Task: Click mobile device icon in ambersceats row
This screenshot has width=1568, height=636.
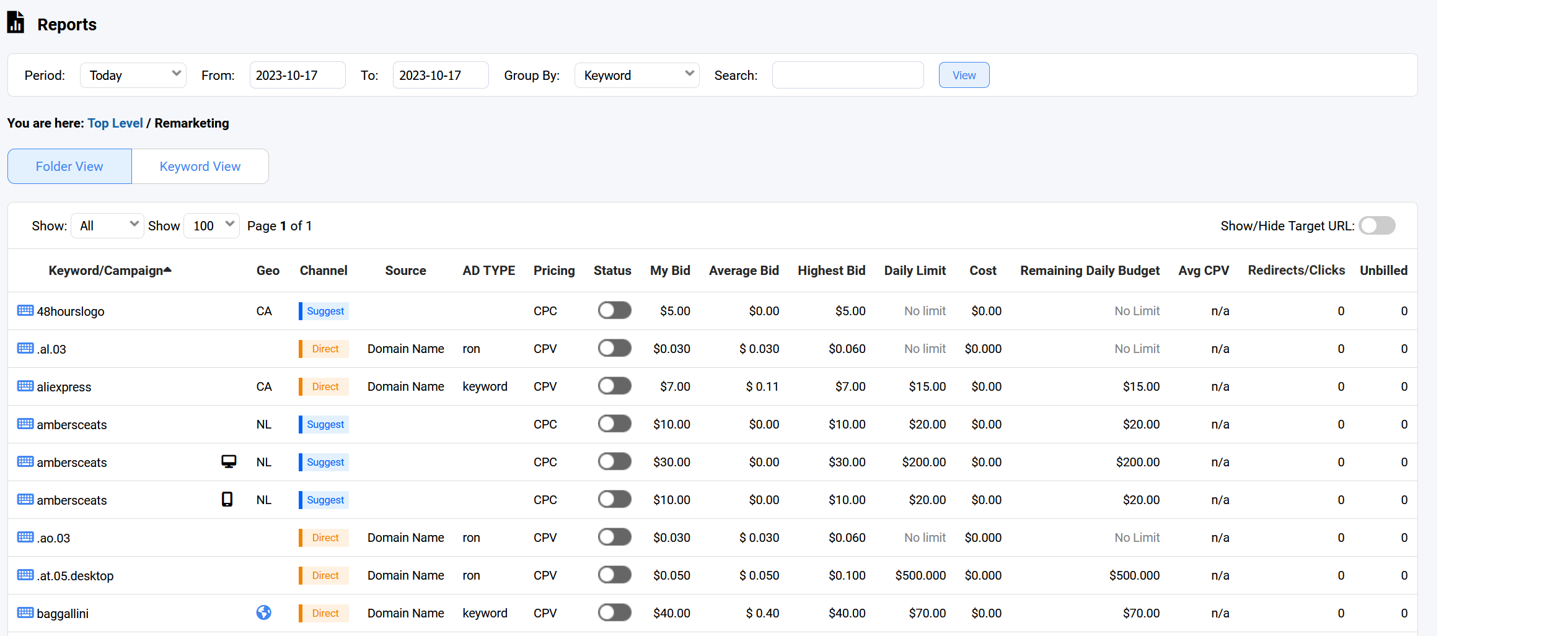Action: coord(227,499)
